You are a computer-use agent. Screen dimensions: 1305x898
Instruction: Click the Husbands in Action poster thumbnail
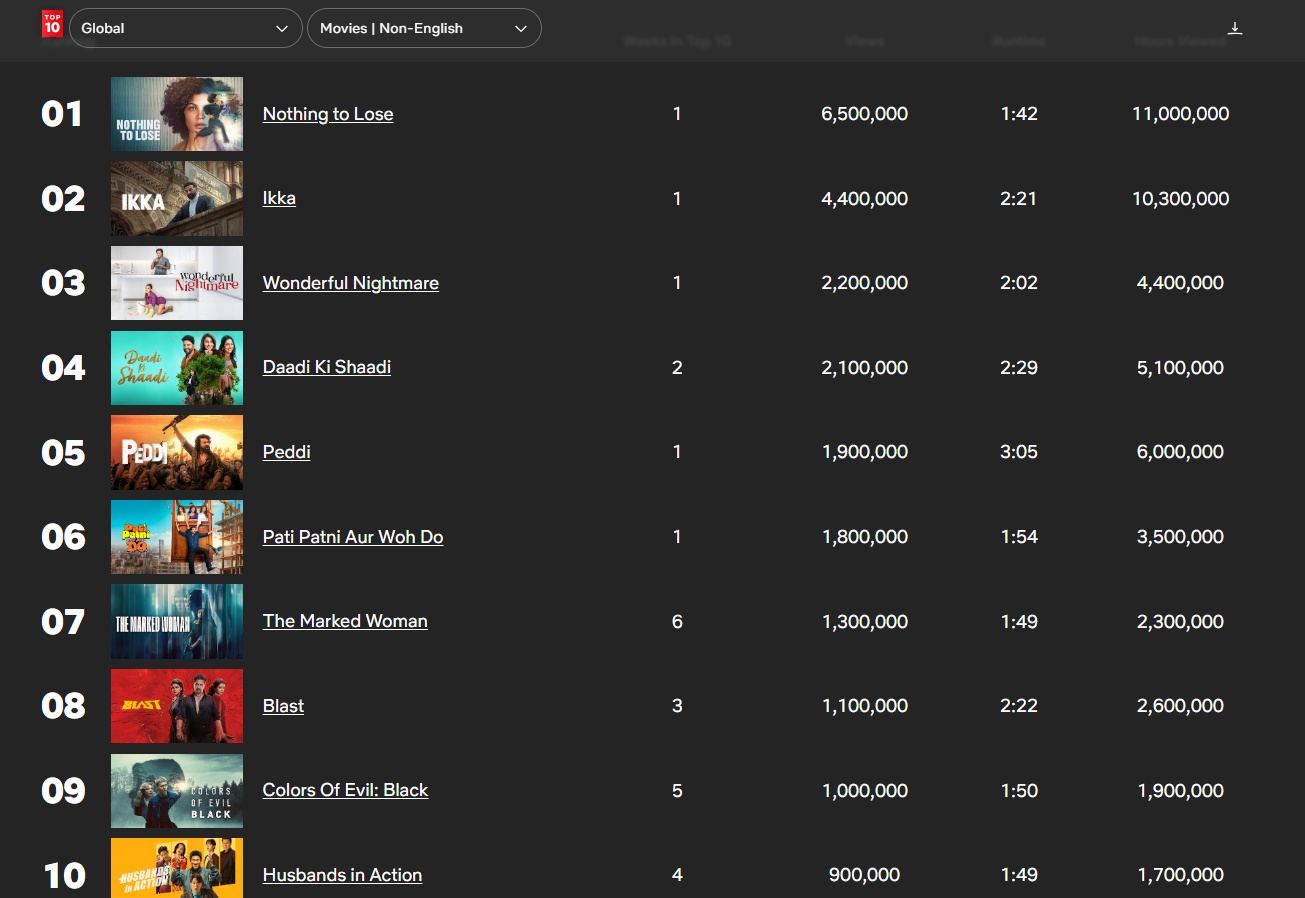click(x=177, y=868)
